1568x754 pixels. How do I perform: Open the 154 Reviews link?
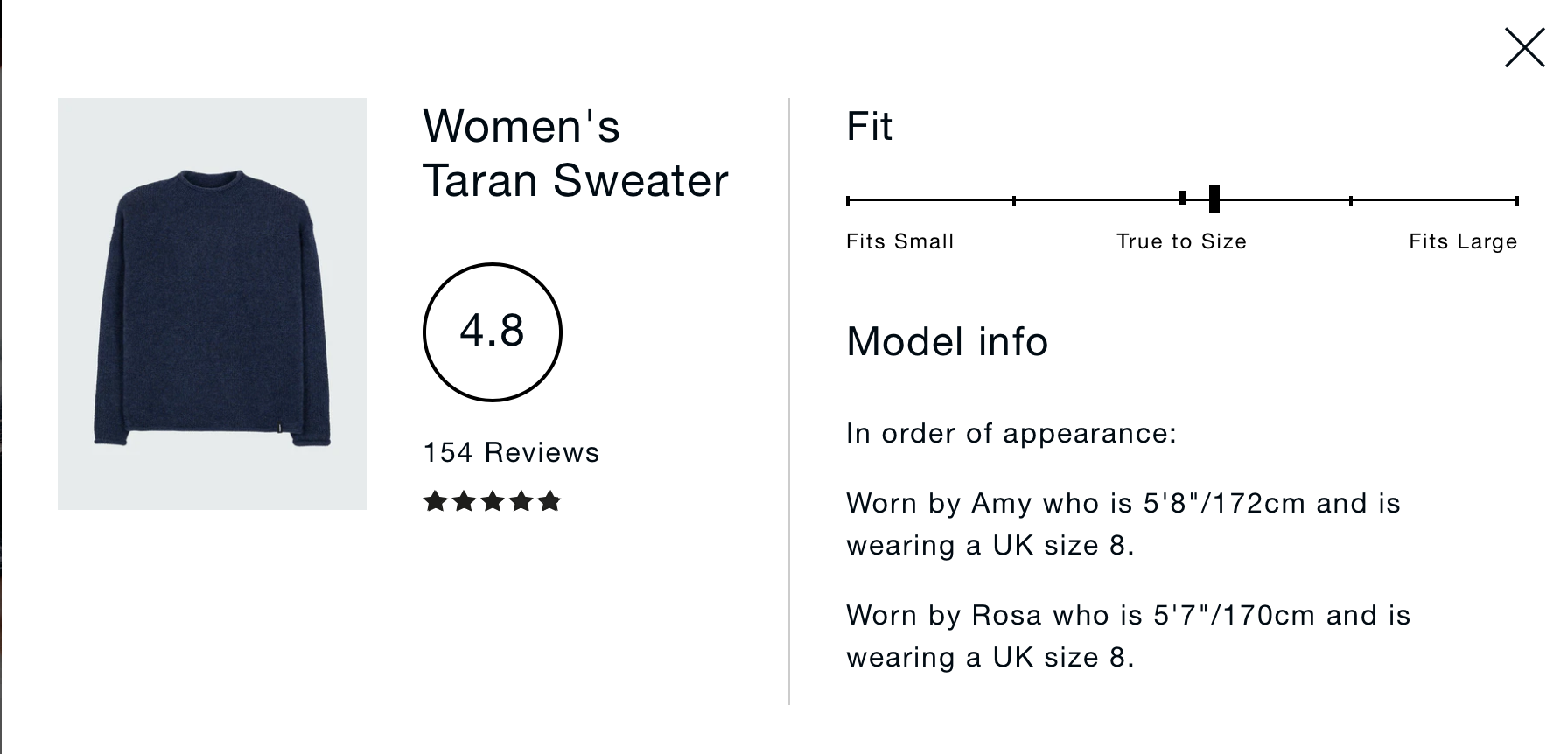click(511, 452)
